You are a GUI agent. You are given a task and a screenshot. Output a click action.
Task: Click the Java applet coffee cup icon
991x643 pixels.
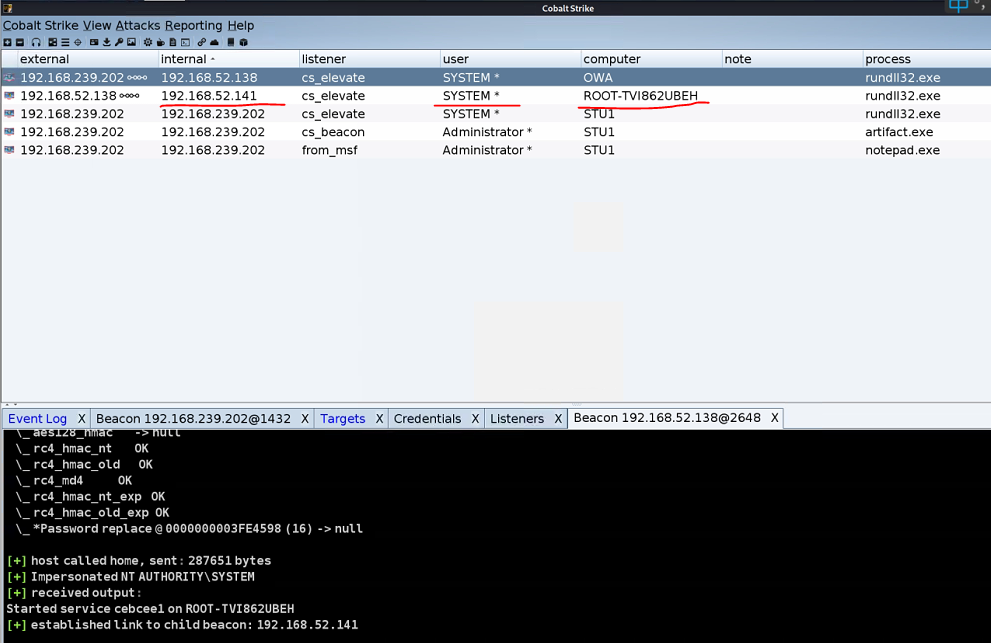point(161,42)
